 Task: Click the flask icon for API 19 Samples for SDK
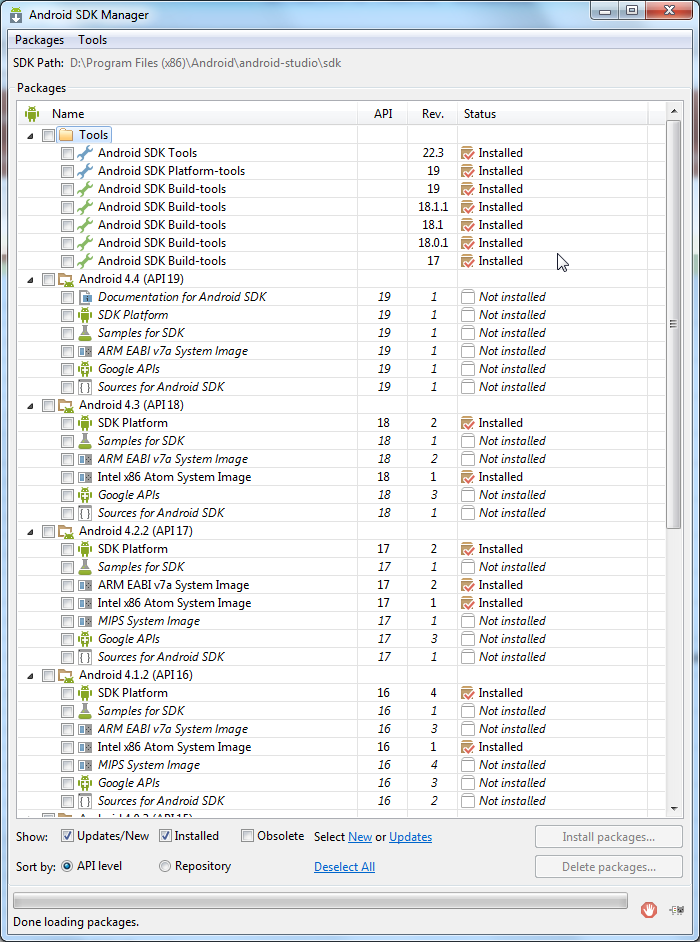click(x=85, y=333)
